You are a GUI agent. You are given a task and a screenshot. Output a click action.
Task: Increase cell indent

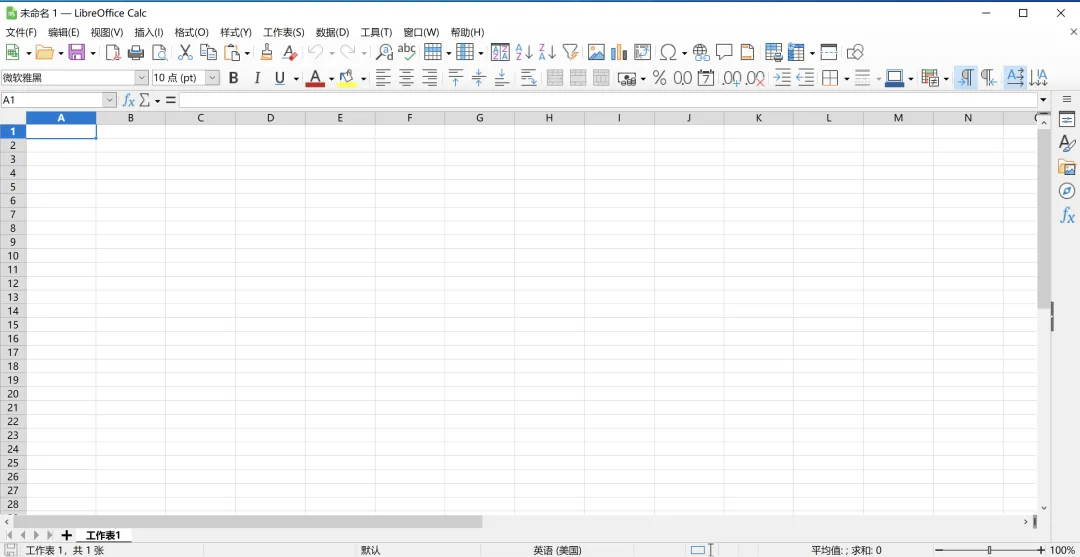point(782,78)
